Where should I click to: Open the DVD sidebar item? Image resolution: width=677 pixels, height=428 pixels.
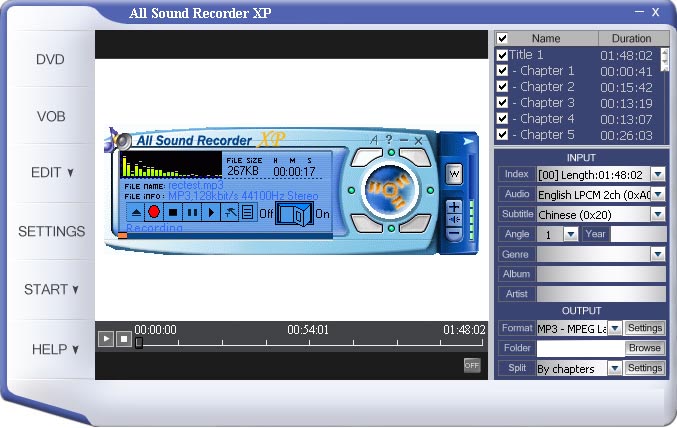pyautogui.click(x=50, y=59)
